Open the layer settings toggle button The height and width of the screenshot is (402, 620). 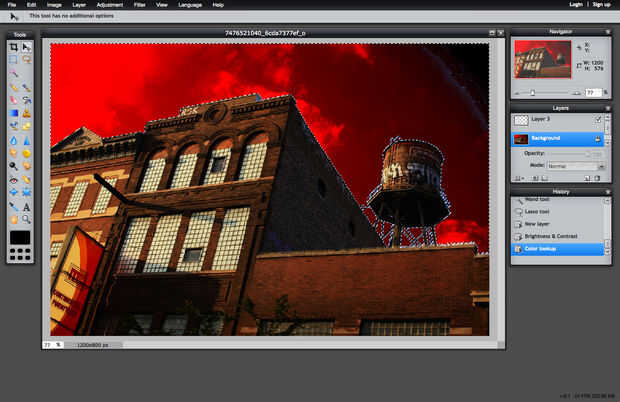(x=518, y=179)
